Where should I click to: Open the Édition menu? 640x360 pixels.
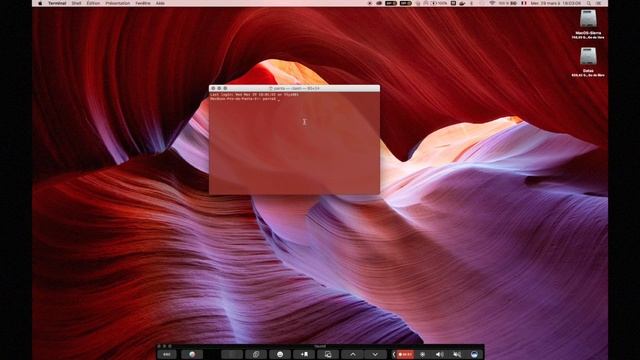93,3
